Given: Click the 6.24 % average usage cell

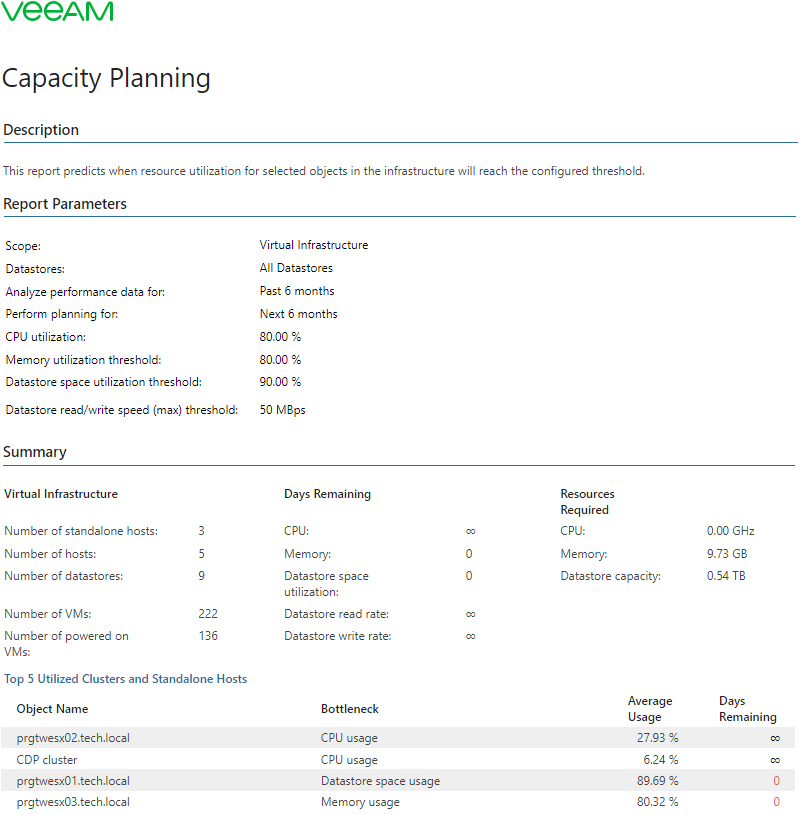Looking at the screenshot, I should click(x=660, y=759).
